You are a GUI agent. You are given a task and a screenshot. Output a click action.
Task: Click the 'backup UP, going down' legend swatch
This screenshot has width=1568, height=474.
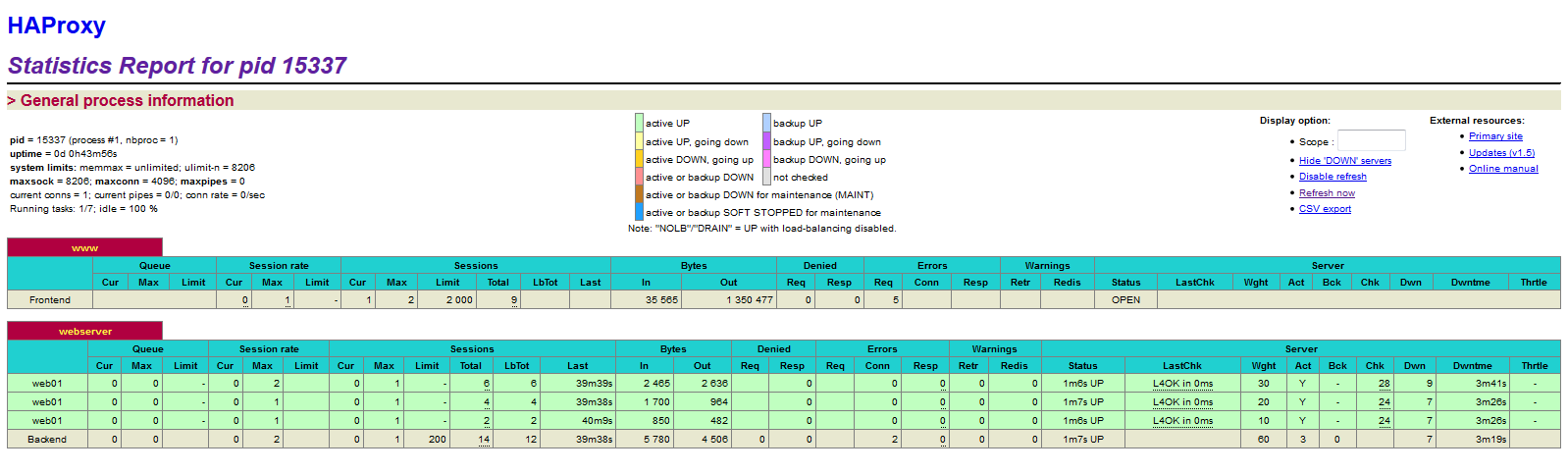pyautogui.click(x=767, y=141)
